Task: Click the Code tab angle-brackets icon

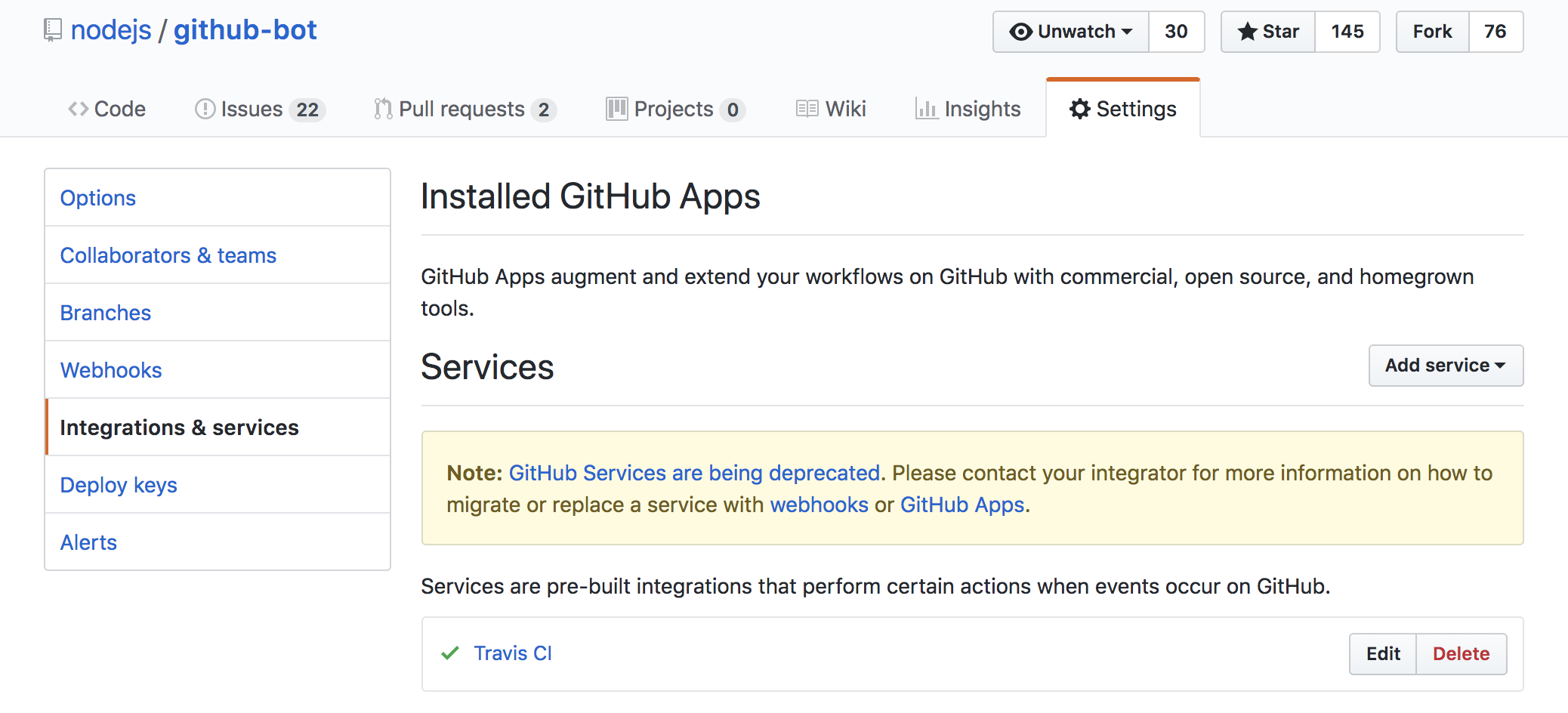Action: click(78, 110)
